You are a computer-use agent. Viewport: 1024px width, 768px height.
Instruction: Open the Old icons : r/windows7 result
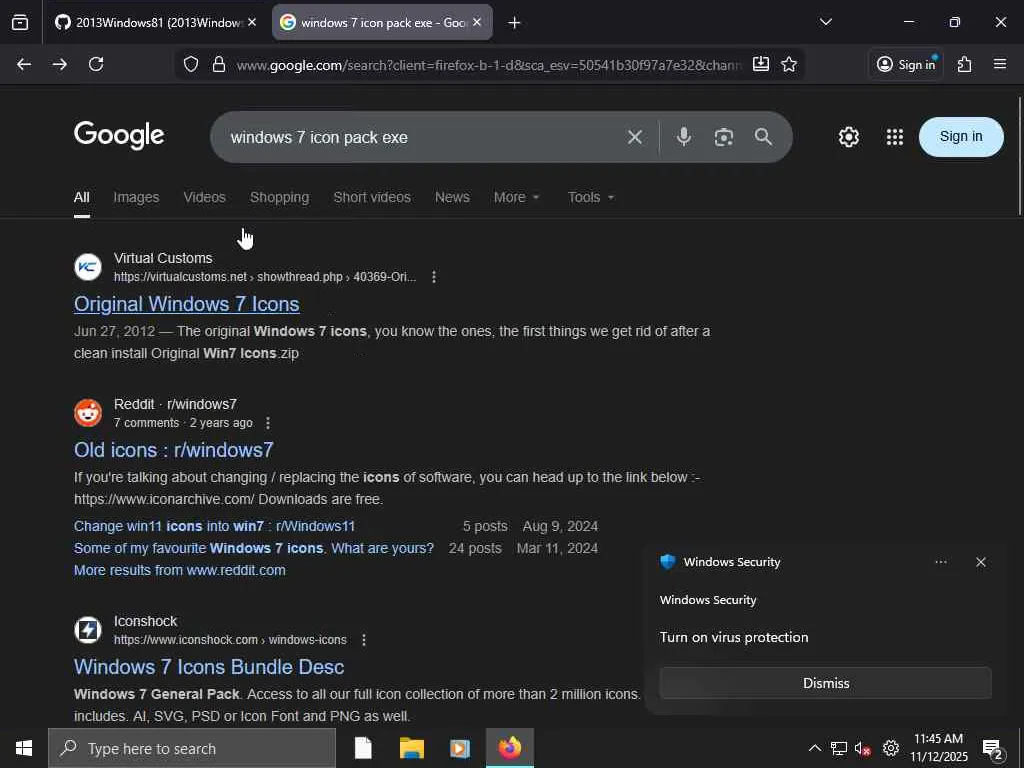coord(174,450)
